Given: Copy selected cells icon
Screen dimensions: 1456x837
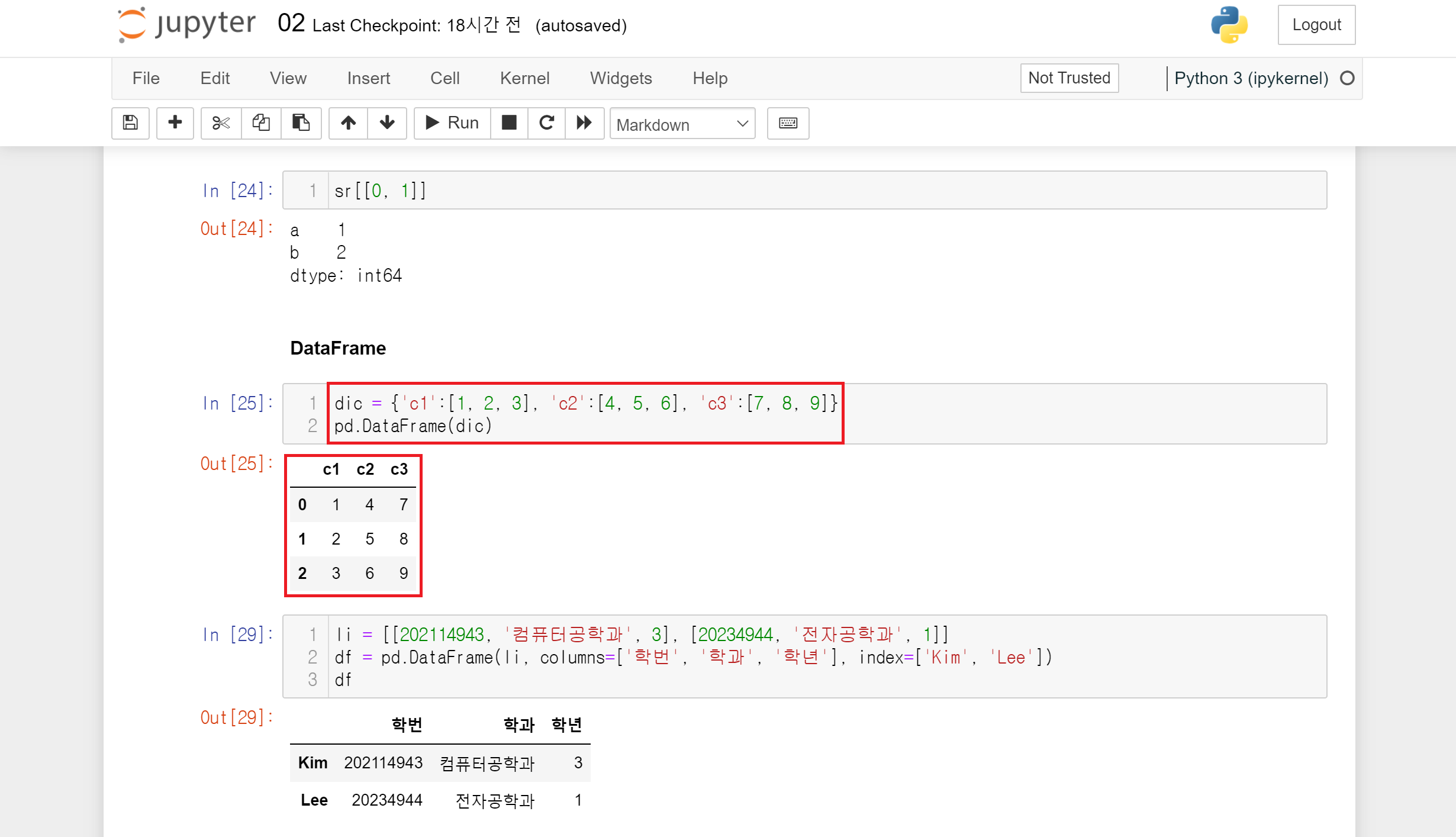Looking at the screenshot, I should (x=261, y=123).
